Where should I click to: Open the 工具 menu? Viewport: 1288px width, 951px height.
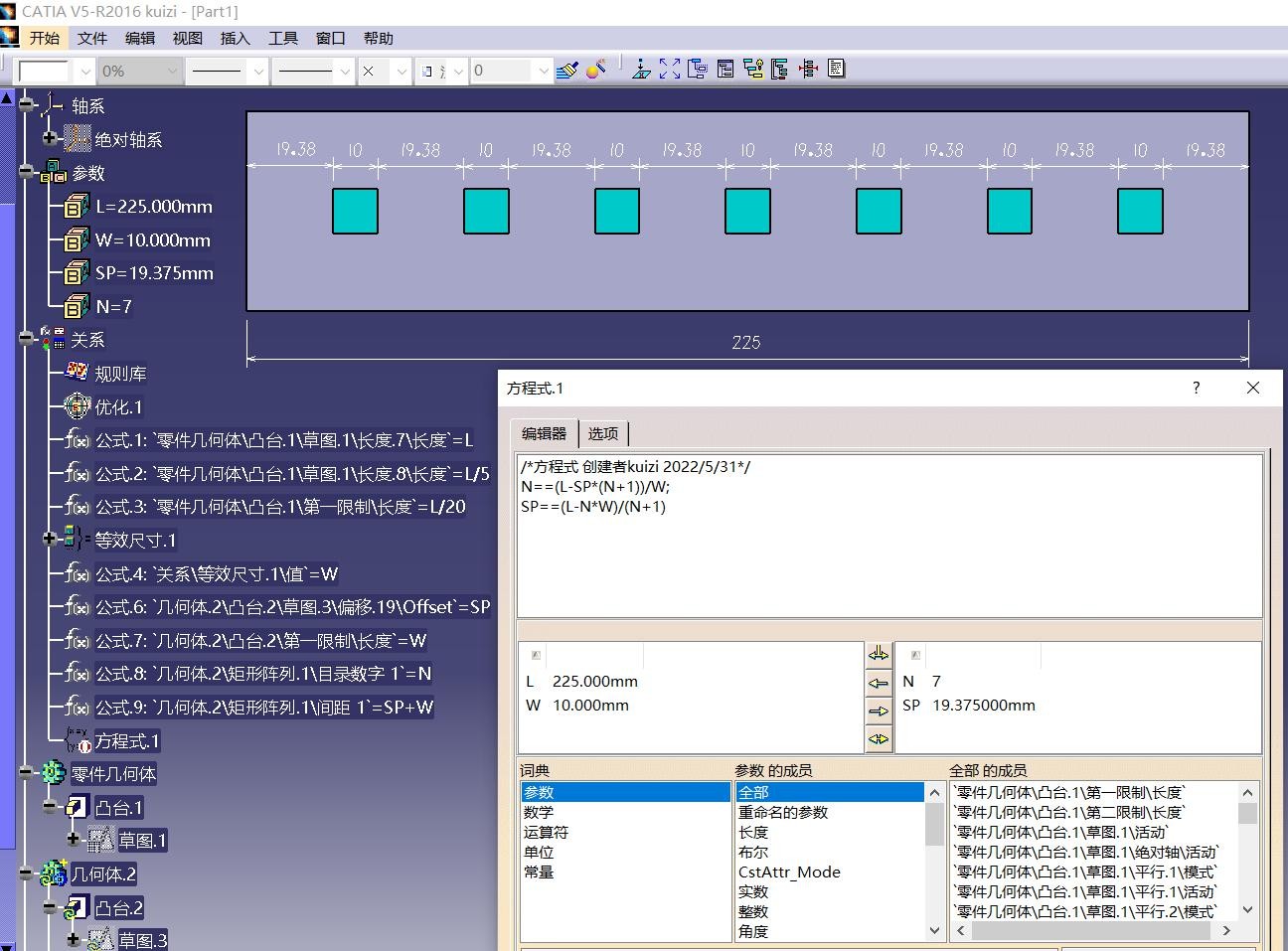(x=283, y=38)
